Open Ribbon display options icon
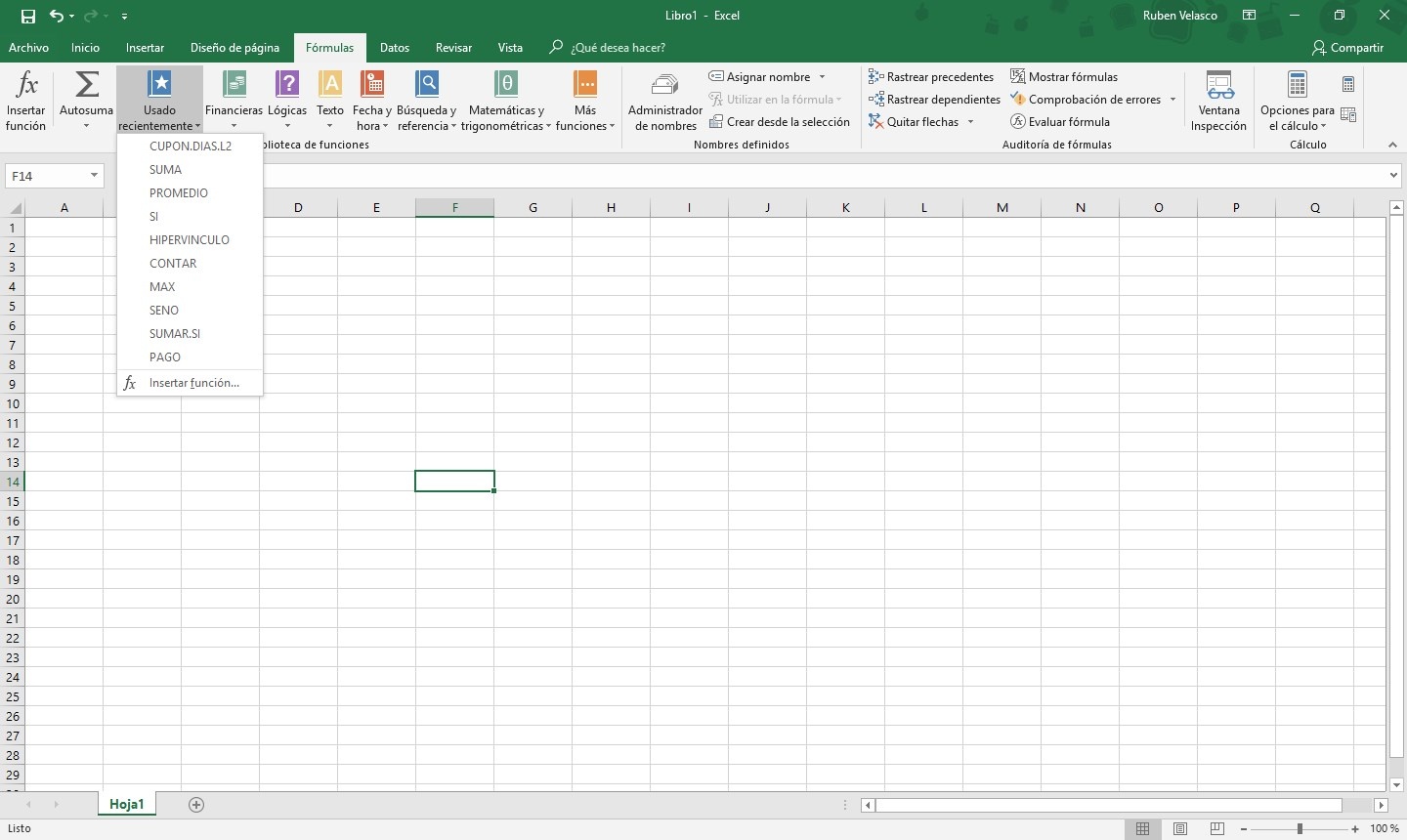1407x840 pixels. 1249,16
